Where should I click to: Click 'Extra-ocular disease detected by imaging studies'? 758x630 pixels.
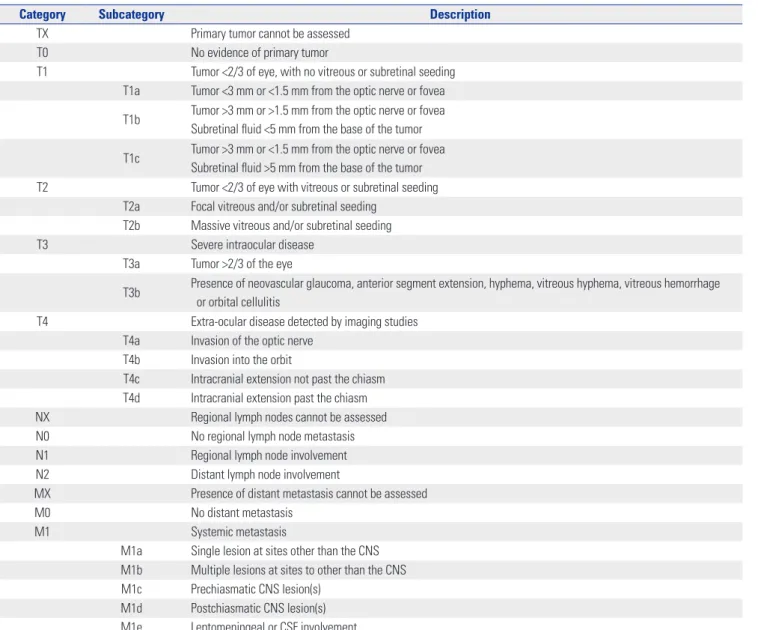pyautogui.click(x=304, y=322)
